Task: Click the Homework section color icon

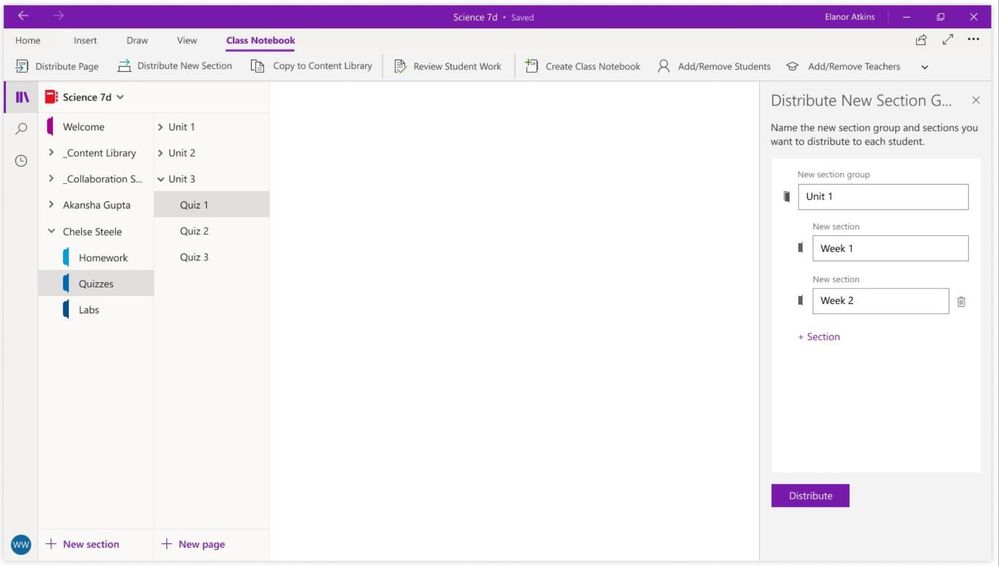Action: tap(66, 258)
